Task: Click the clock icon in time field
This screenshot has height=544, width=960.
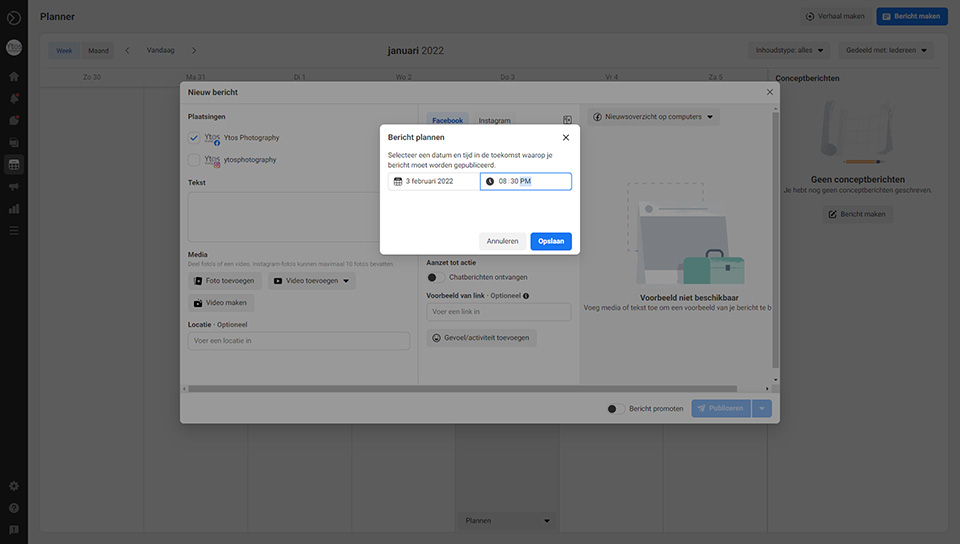Action: point(490,182)
